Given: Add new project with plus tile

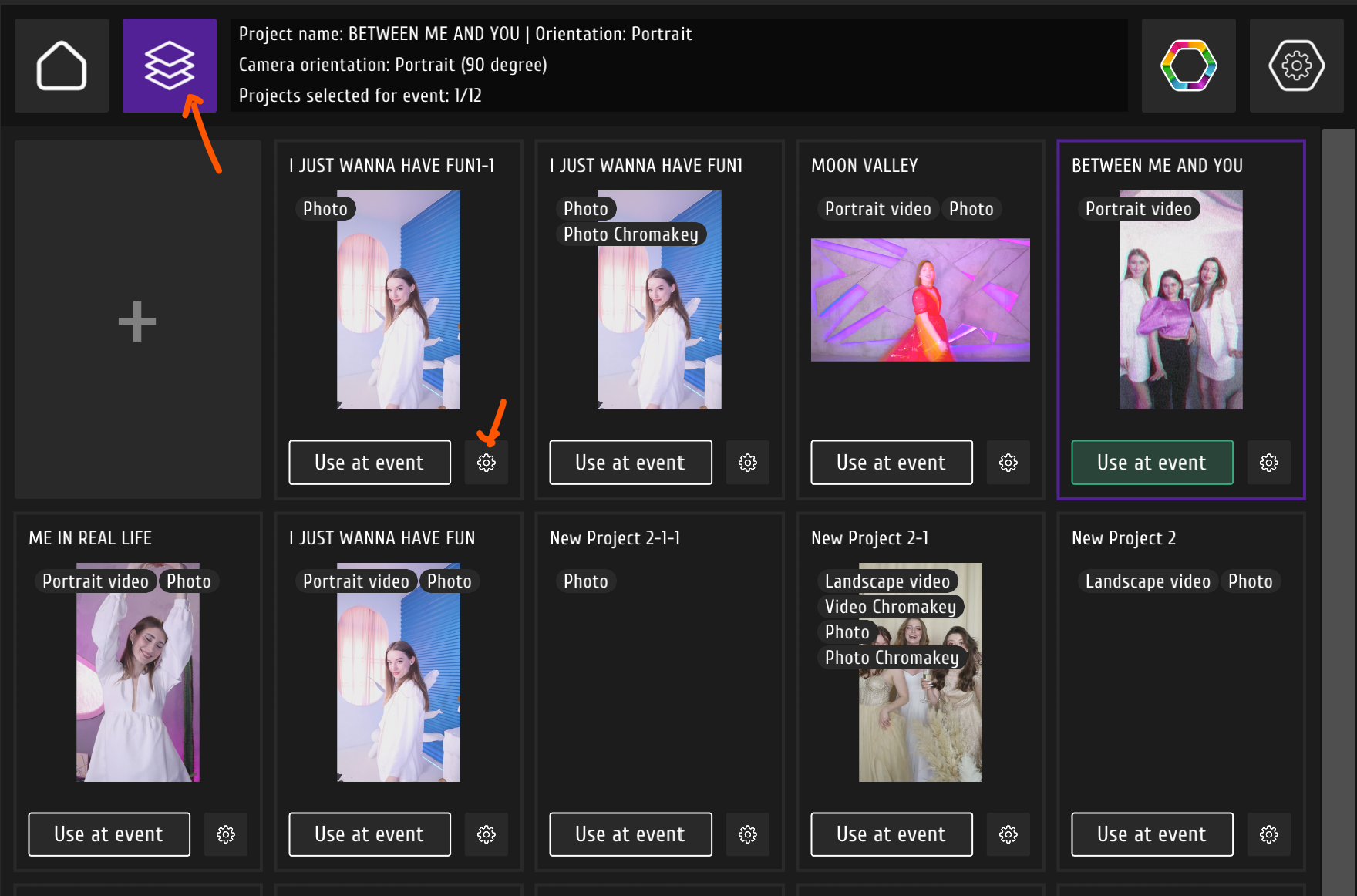Looking at the screenshot, I should click(138, 320).
